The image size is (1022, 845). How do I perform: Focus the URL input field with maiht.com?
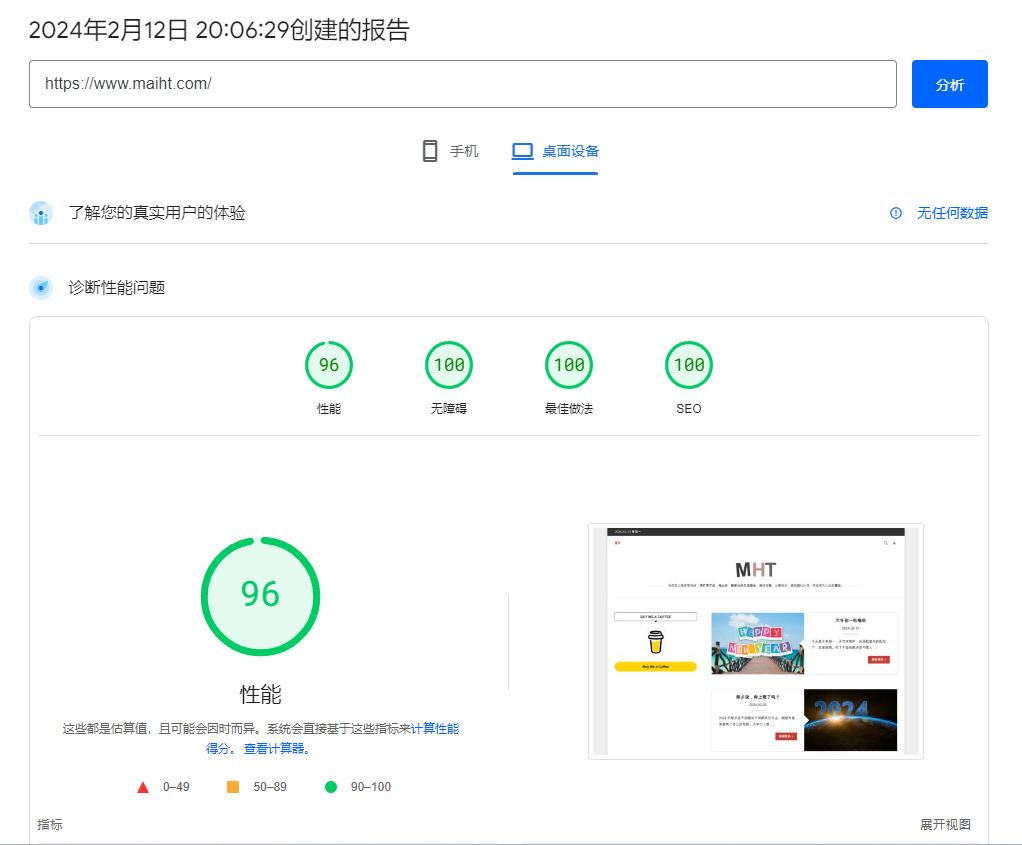click(463, 84)
